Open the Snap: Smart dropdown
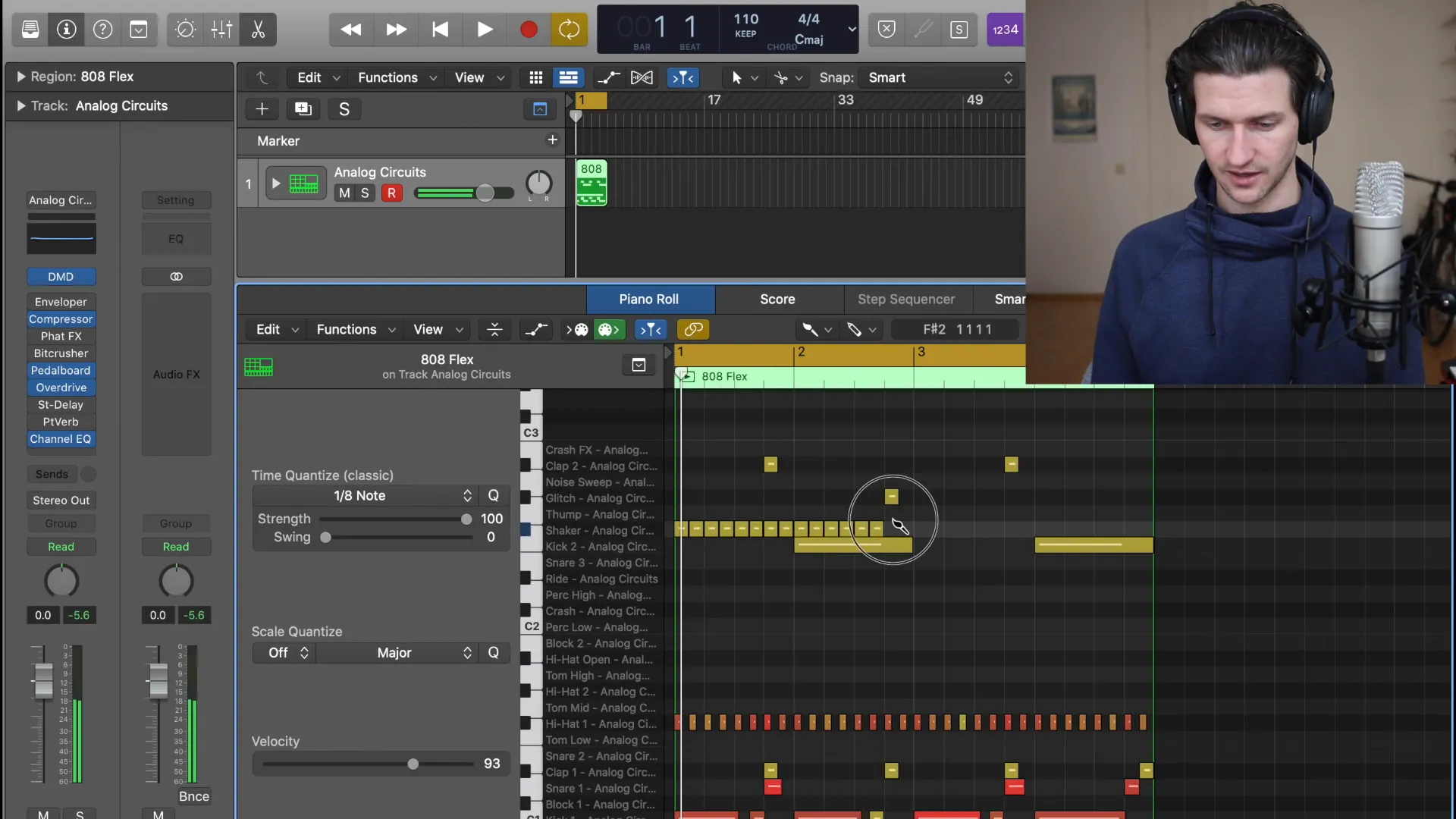1456x819 pixels. pyautogui.click(x=940, y=77)
